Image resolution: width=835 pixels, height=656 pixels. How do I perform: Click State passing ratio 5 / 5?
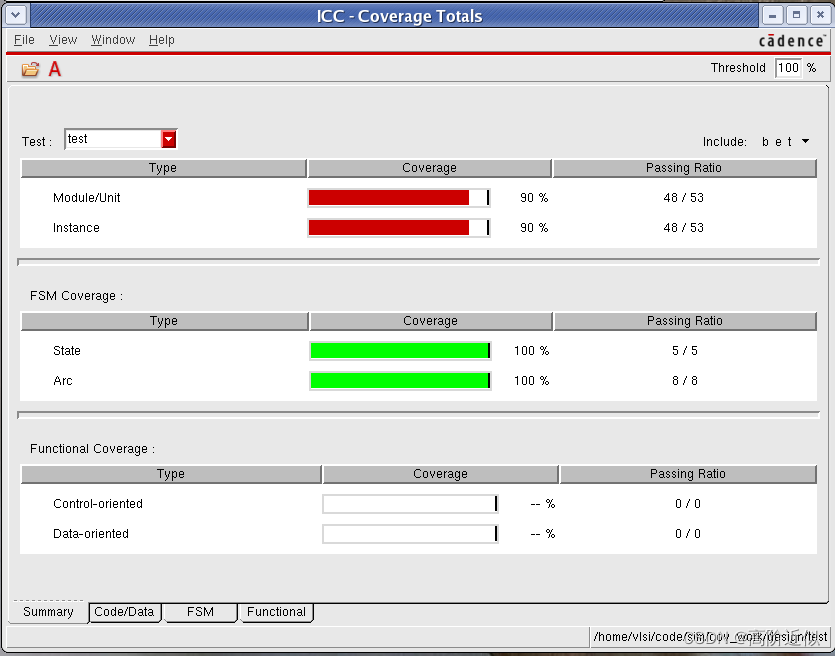(x=685, y=350)
